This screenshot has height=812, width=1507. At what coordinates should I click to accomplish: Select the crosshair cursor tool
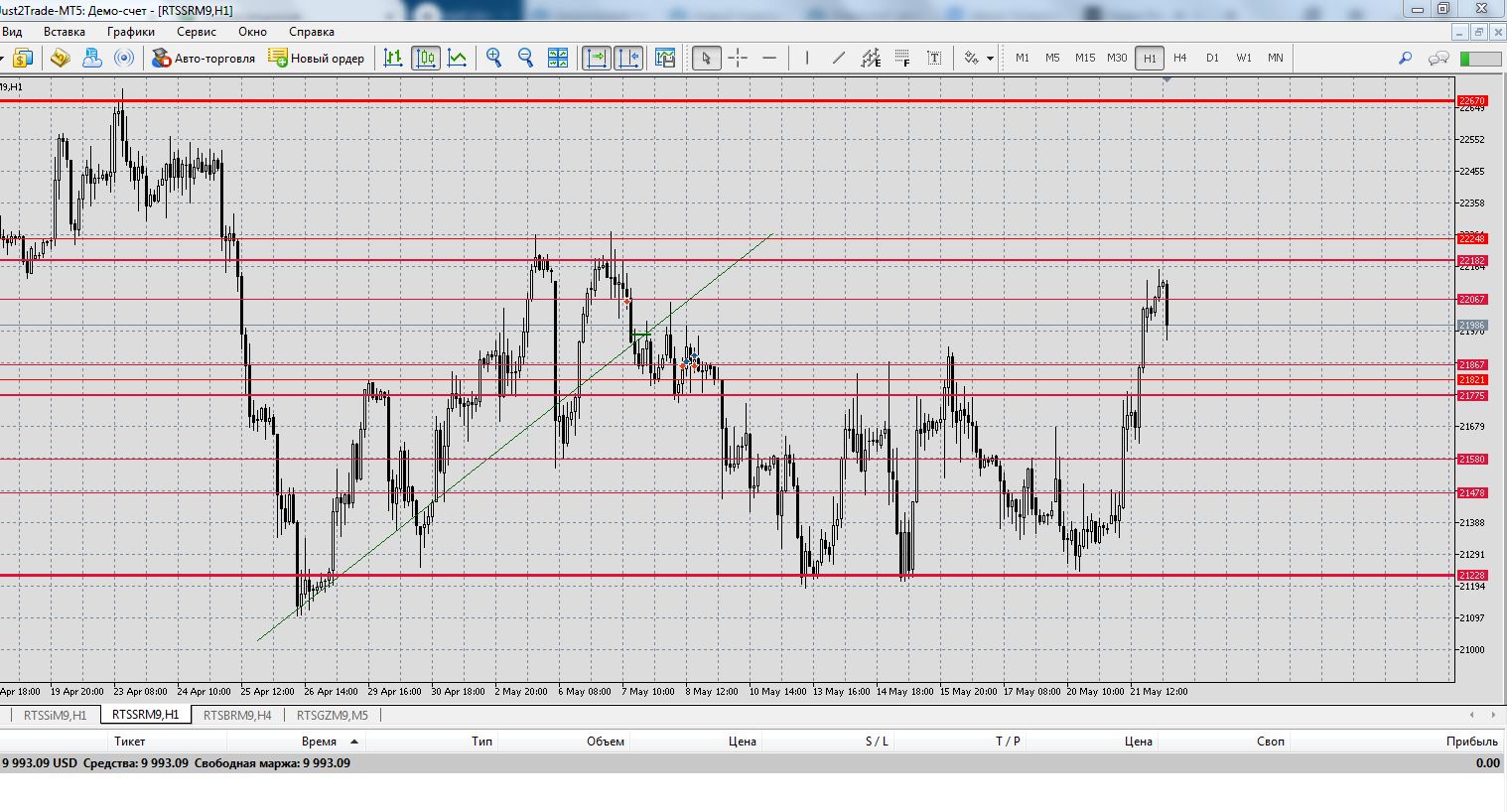738,58
